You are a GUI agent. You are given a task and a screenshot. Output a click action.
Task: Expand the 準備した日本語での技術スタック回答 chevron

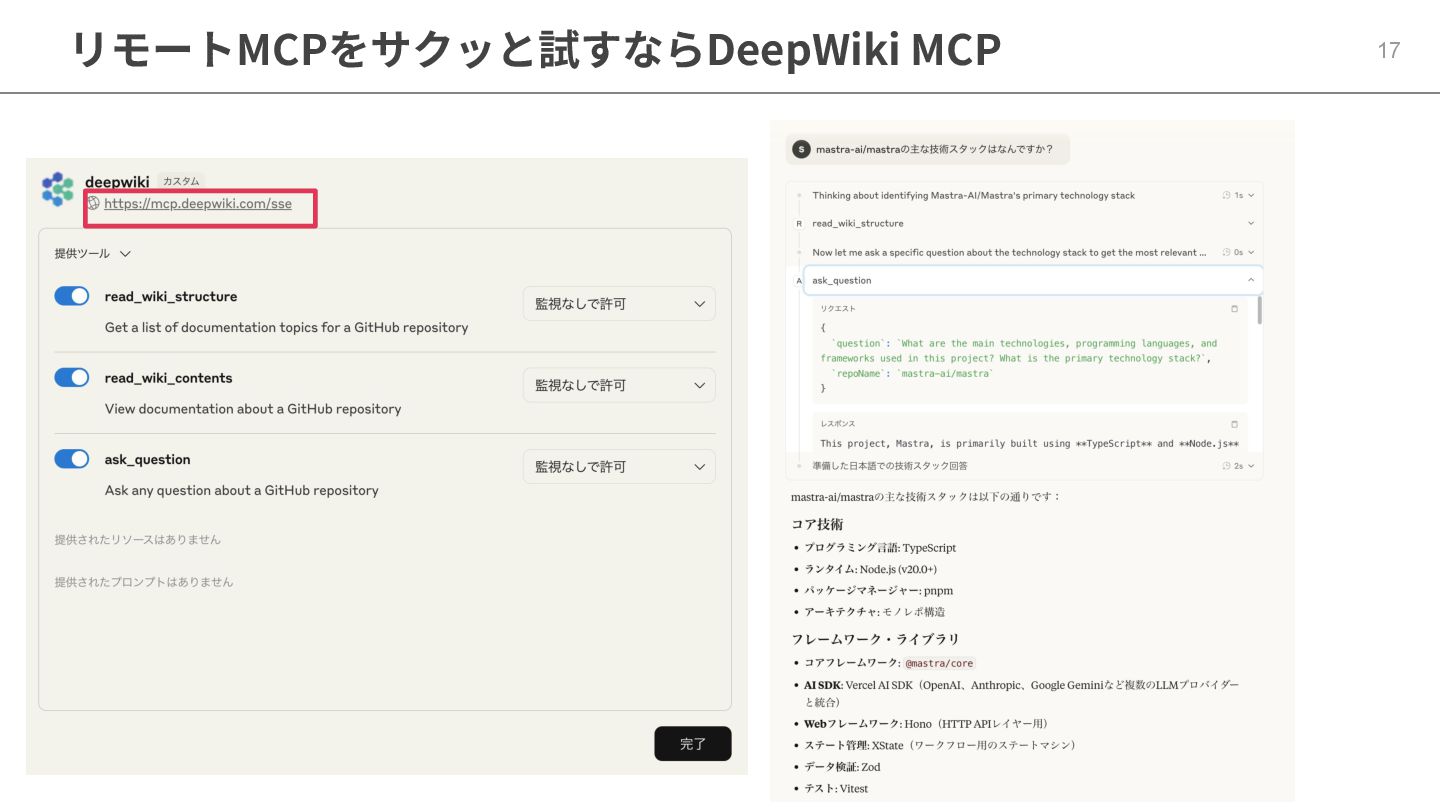pyautogui.click(x=1251, y=466)
